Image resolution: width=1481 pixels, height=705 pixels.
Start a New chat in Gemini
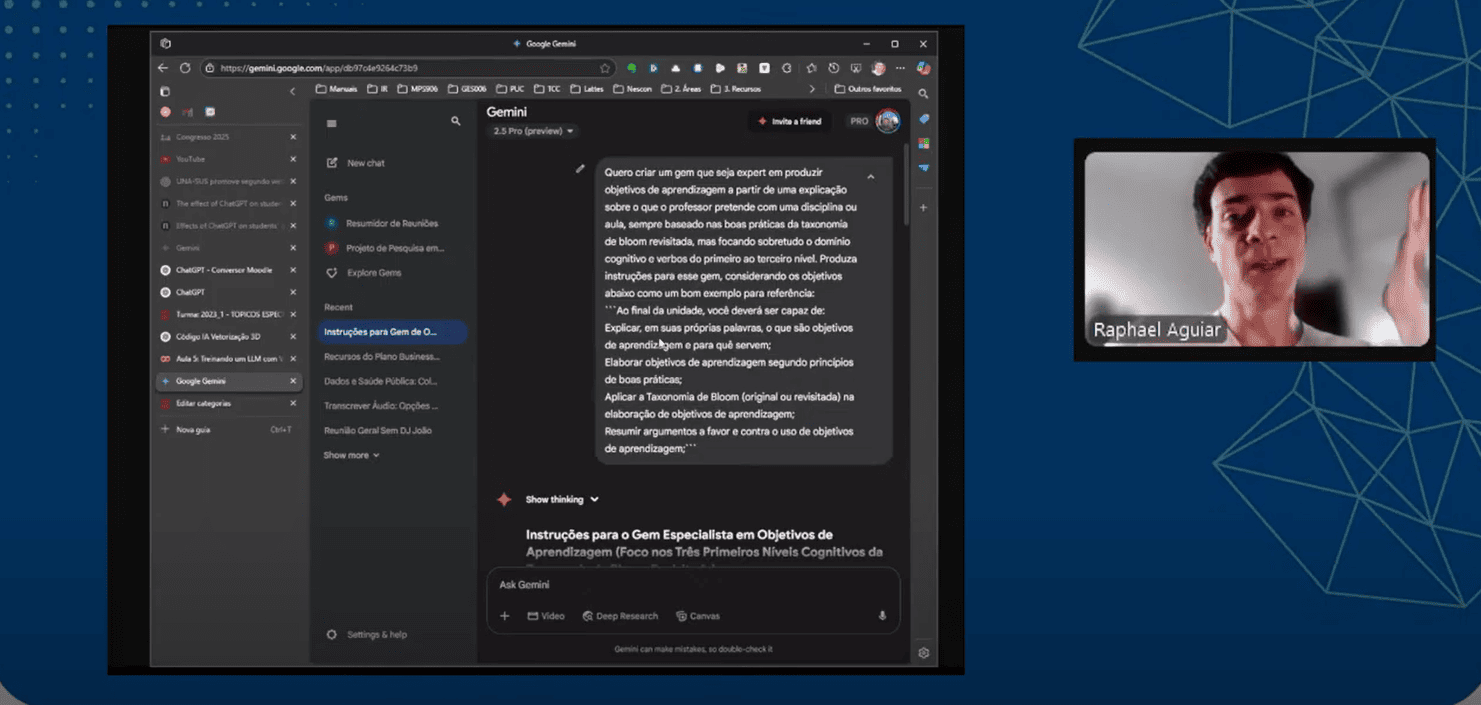pyautogui.click(x=356, y=163)
